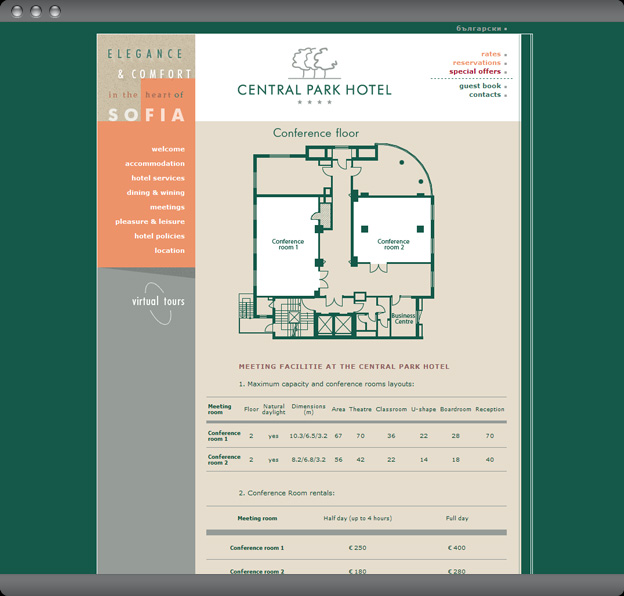This screenshot has width=624, height=596.
Task: Open contacts page
Action: 485,95
